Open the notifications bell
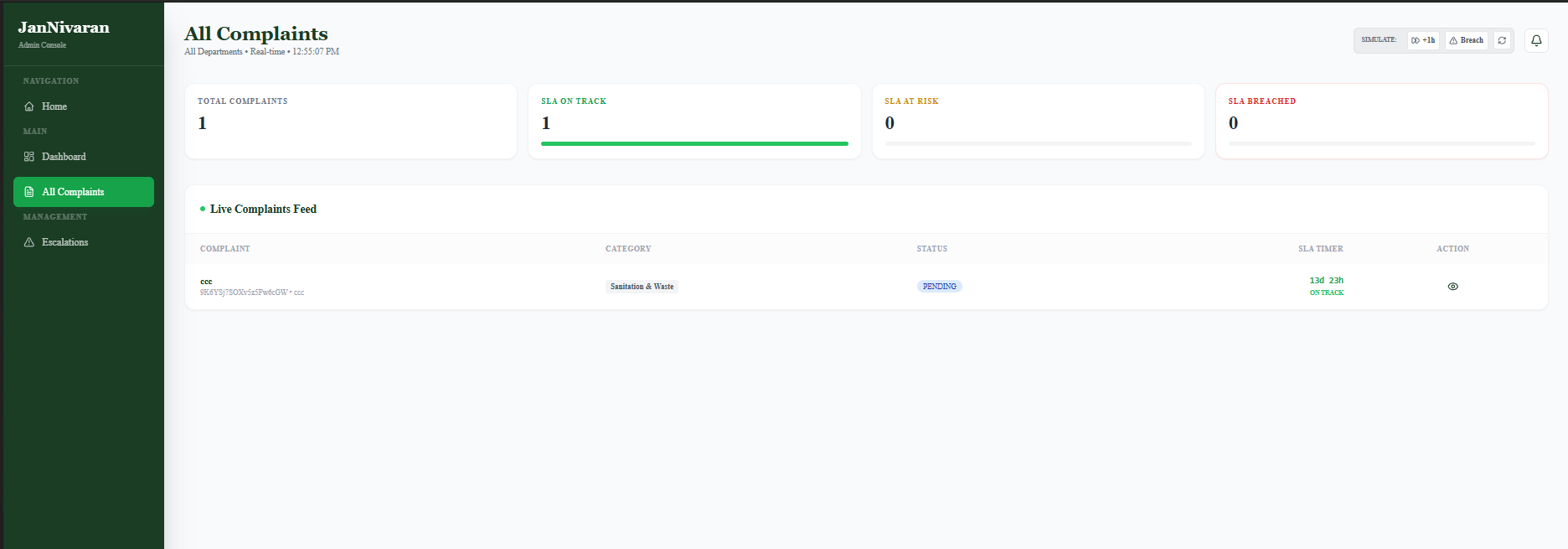This screenshot has width=1568, height=549. point(1536,40)
